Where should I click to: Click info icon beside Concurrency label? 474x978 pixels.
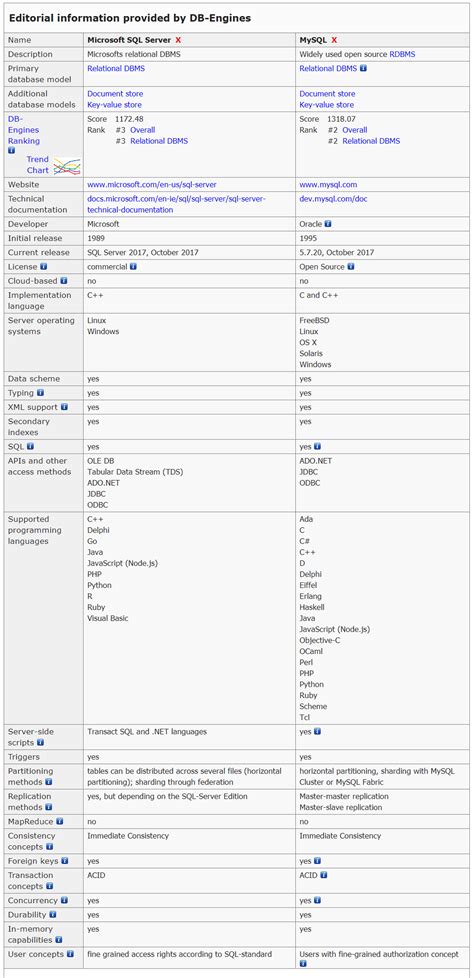click(65, 901)
